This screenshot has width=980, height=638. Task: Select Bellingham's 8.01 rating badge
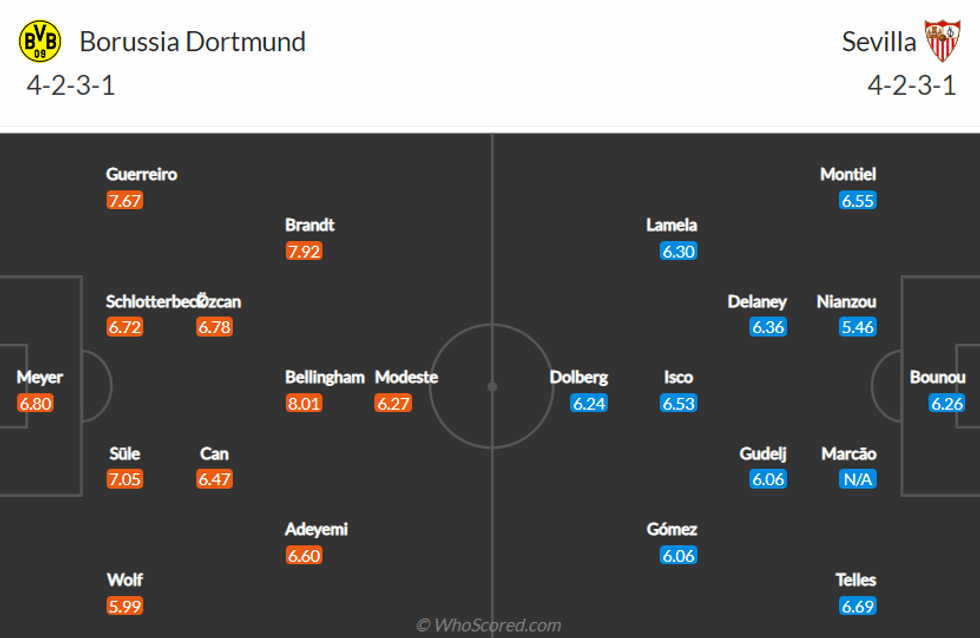(304, 403)
